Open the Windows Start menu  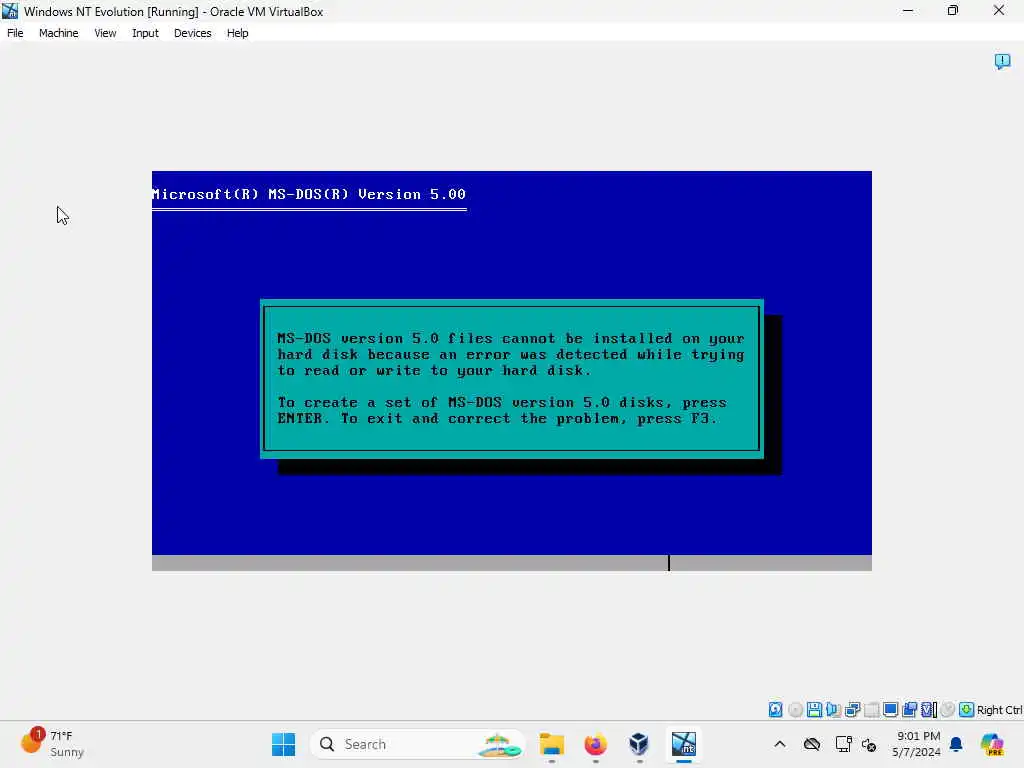point(283,744)
